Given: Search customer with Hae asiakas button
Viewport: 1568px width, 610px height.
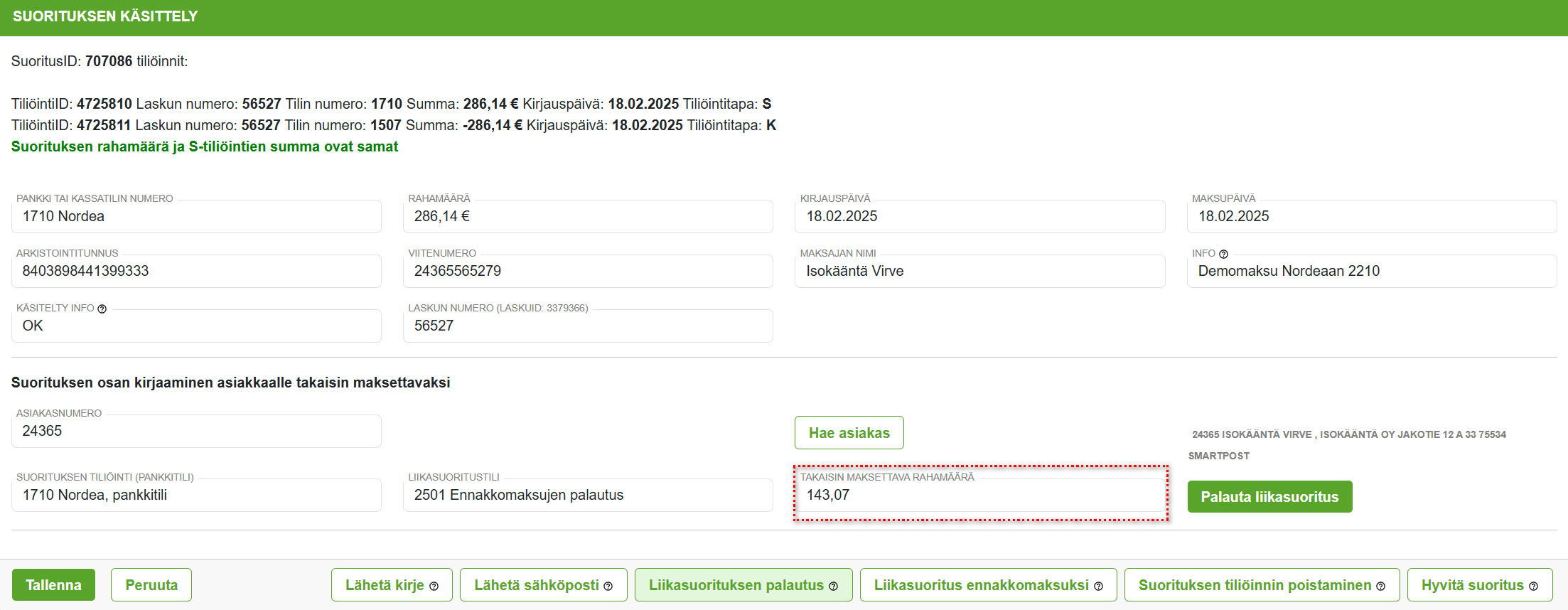Looking at the screenshot, I should (x=849, y=433).
